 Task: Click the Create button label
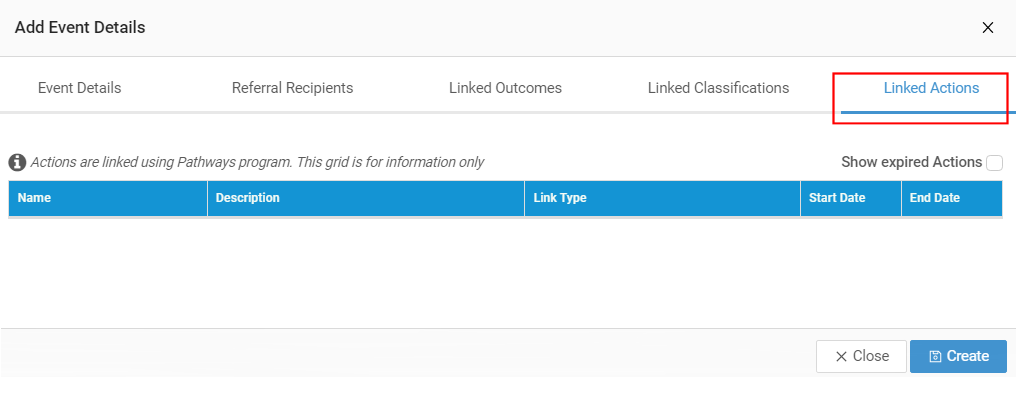tap(967, 356)
